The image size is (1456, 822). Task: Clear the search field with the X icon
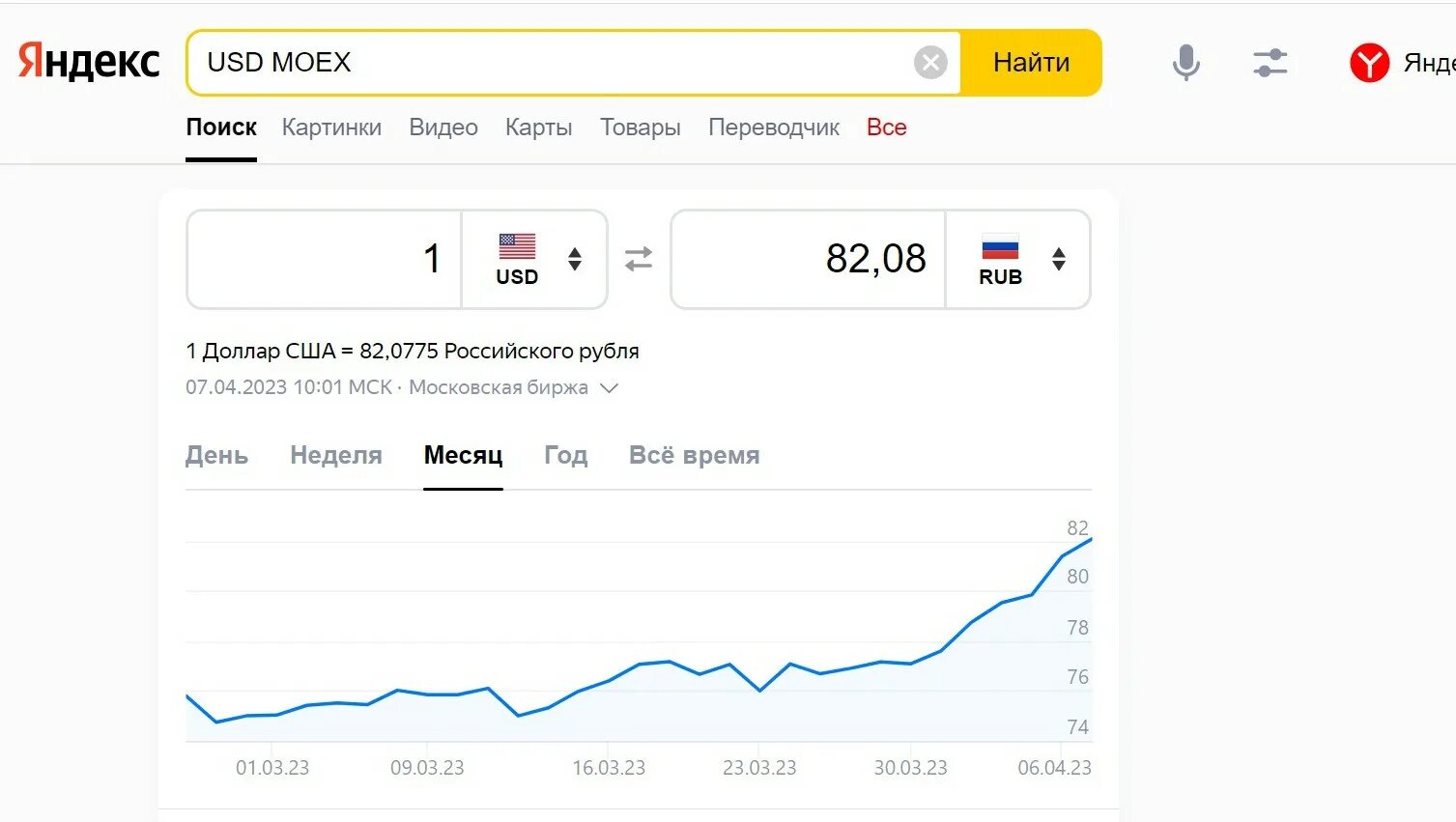[930, 63]
